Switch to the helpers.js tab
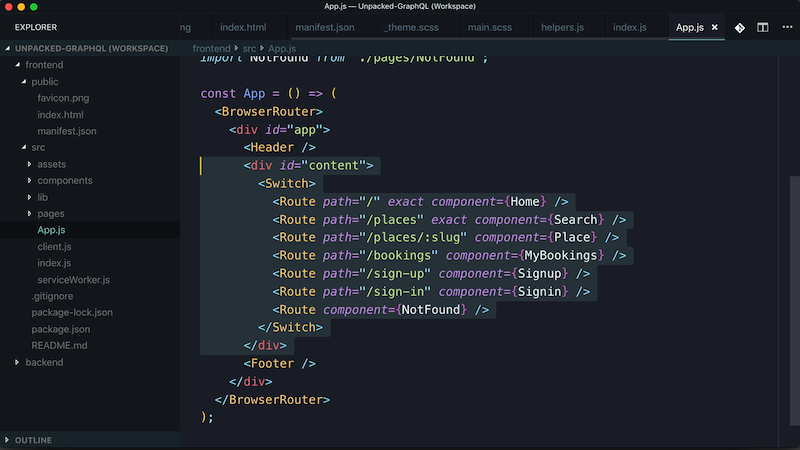This screenshot has height=450, width=800. [x=562, y=28]
